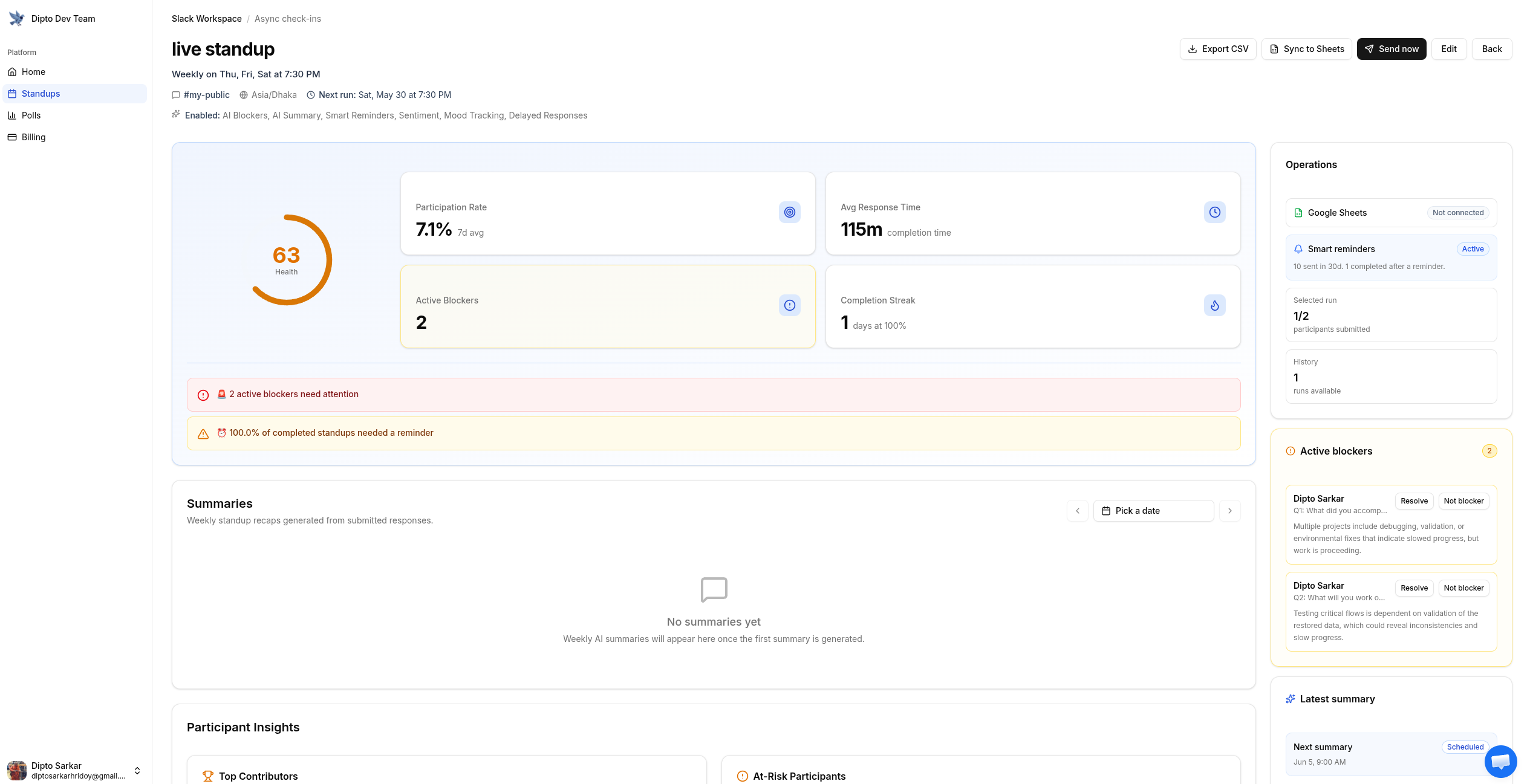Click the Standups calendar icon
Viewport: 1530px width, 784px height.
point(12,94)
